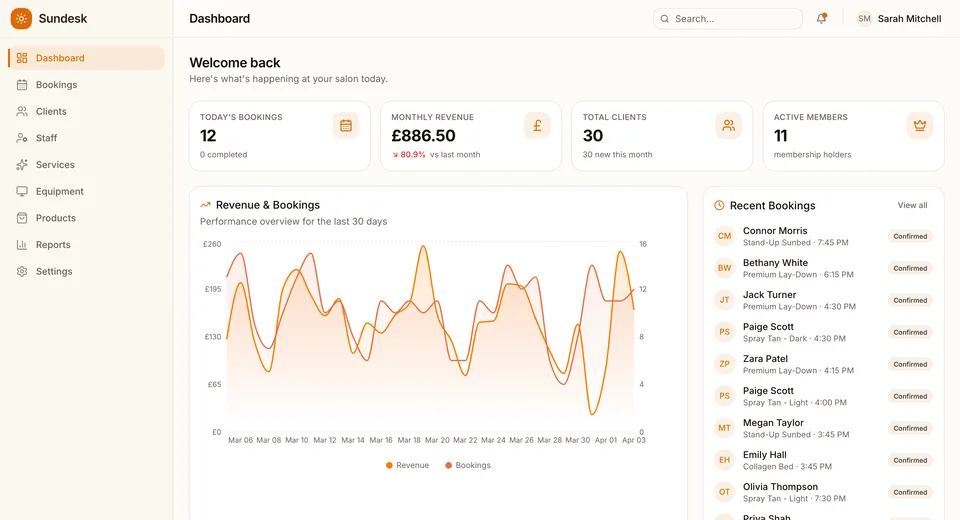Open Products from the sidebar
This screenshot has width=960, height=520.
86,218
